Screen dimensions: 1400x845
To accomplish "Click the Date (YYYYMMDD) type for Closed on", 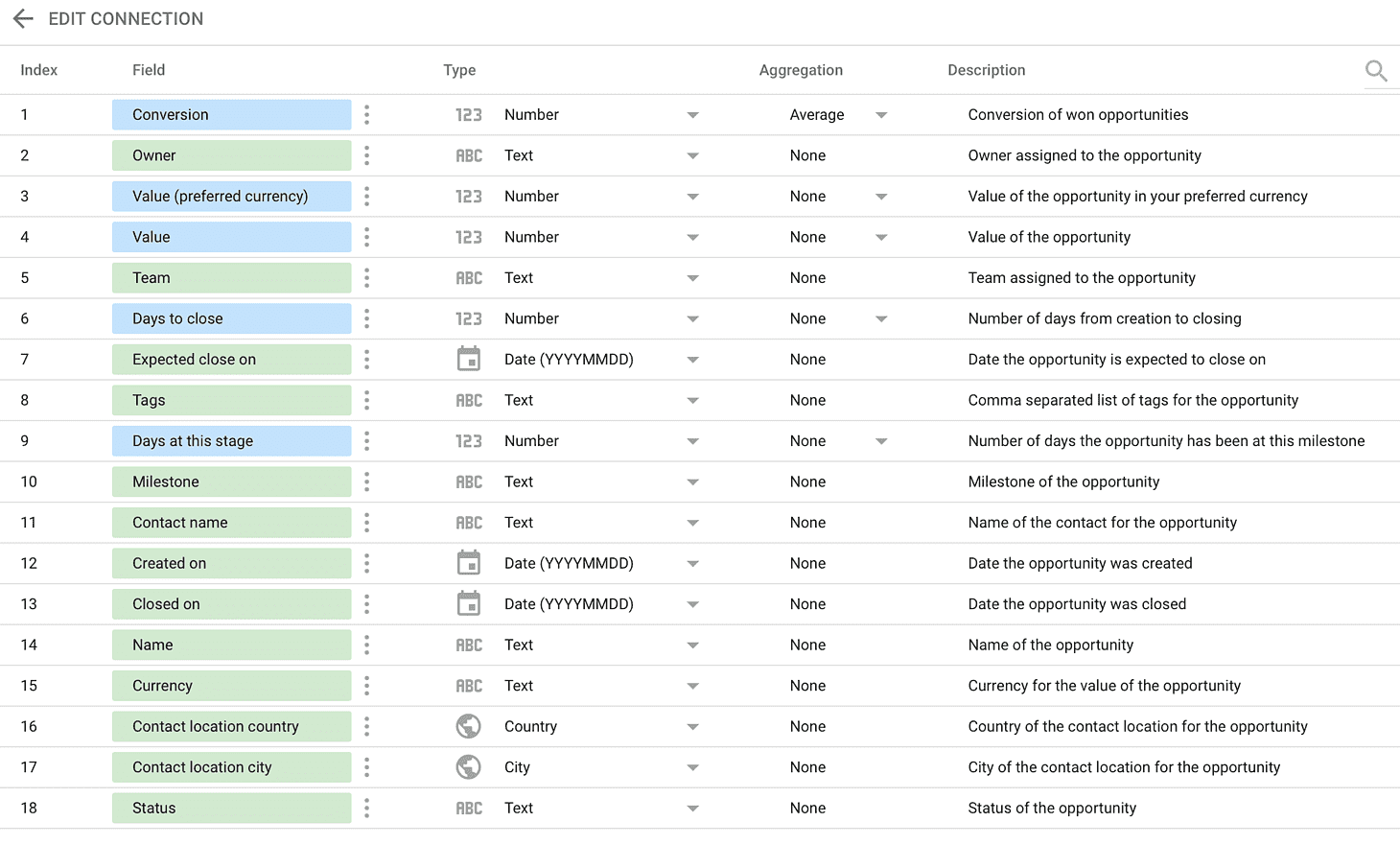I will point(569,604).
